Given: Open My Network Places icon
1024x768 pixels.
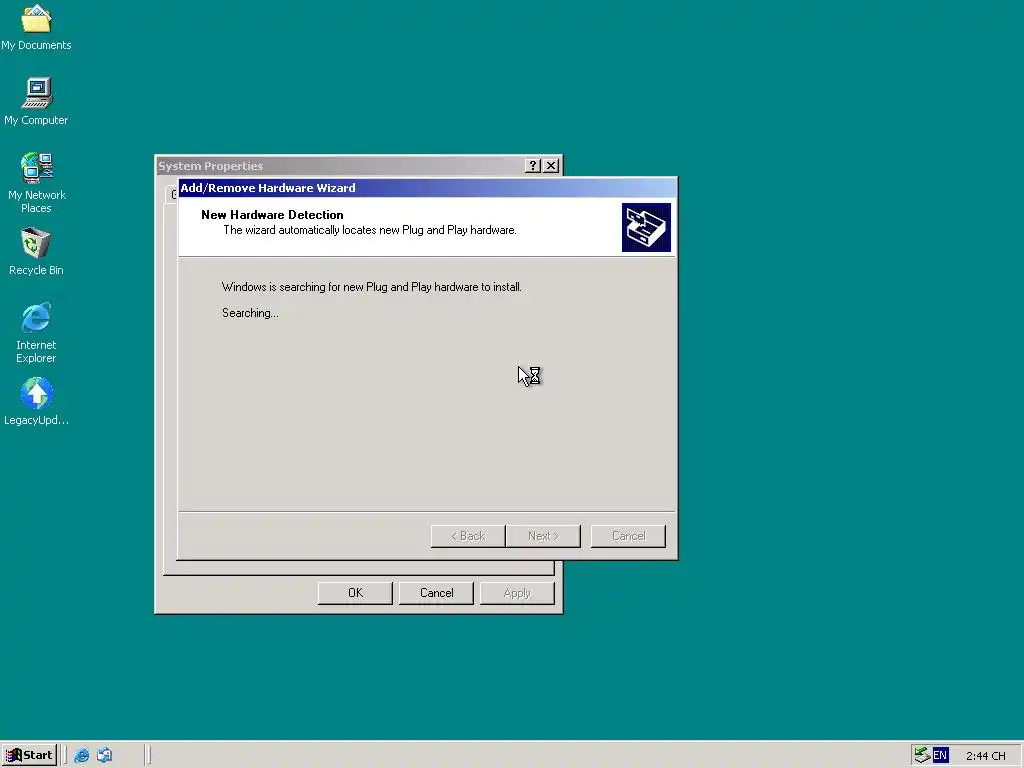Looking at the screenshot, I should coord(37,182).
